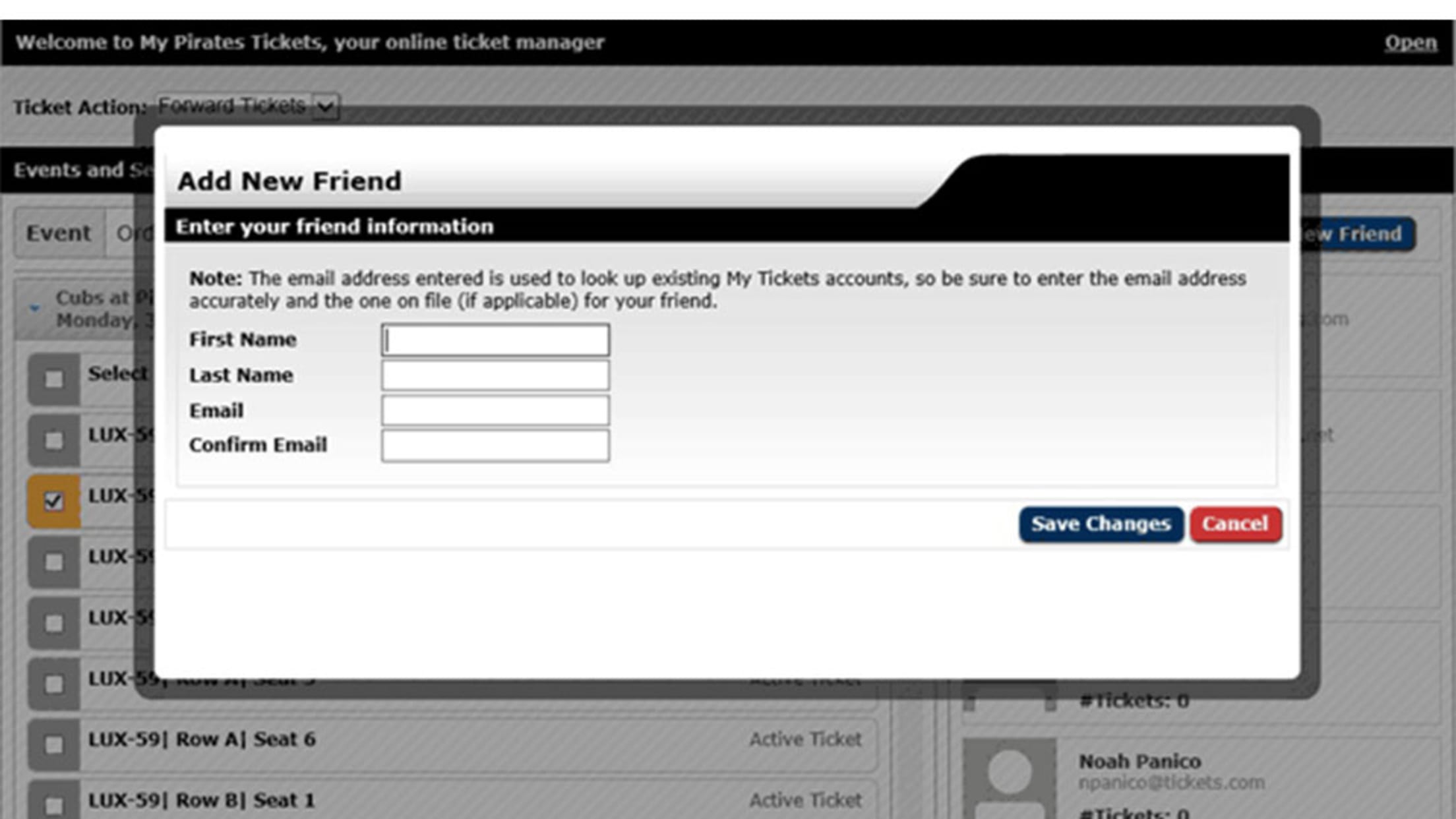Cancel the Add New Friend dialog
The height and width of the screenshot is (819, 1456).
(1235, 524)
